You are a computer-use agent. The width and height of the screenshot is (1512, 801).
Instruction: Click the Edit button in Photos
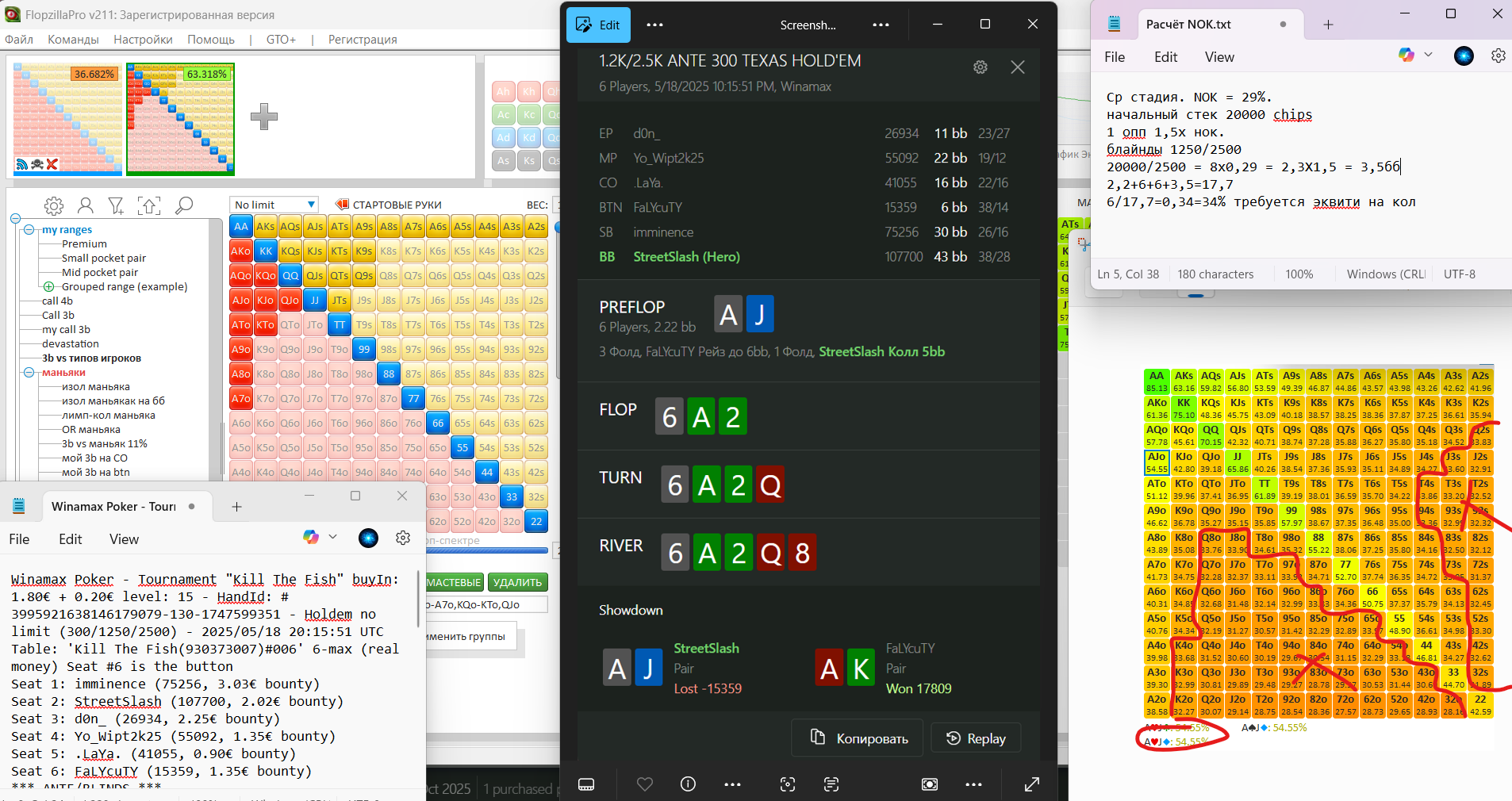[598, 25]
